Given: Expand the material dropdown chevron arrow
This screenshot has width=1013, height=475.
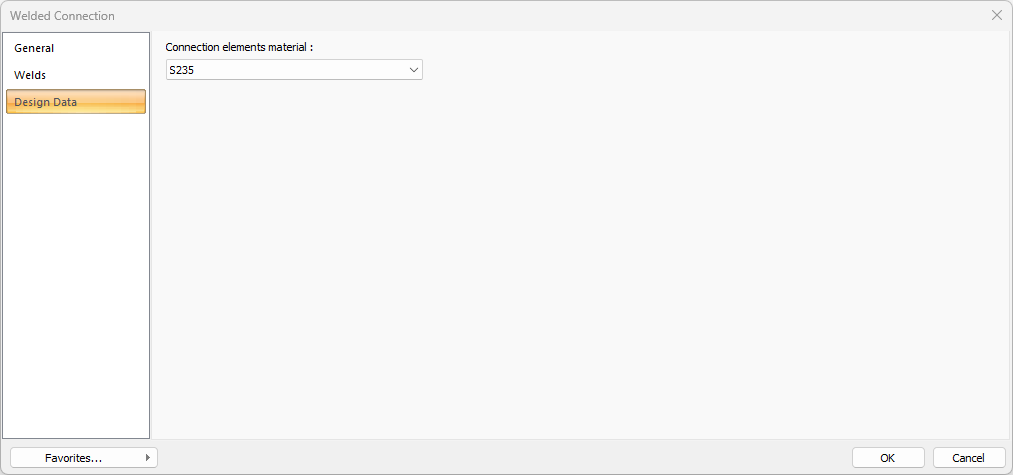Looking at the screenshot, I should 414,70.
